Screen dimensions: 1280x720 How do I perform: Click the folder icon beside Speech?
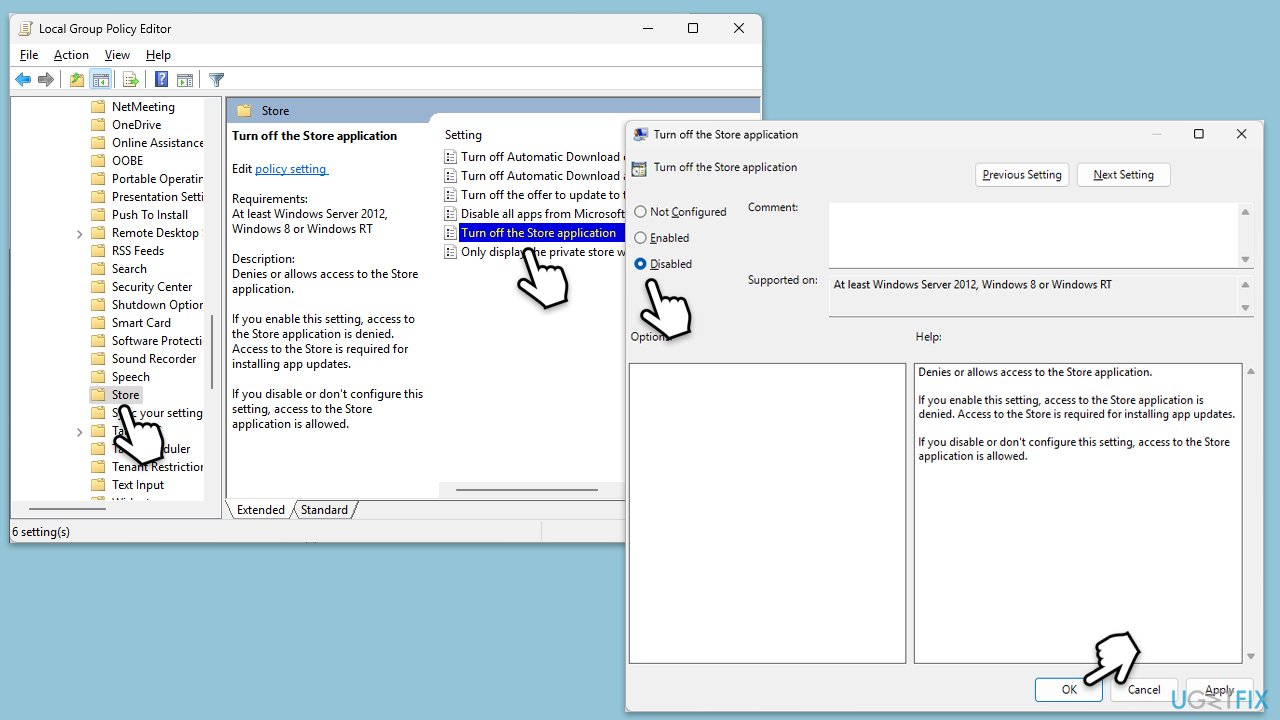pyautogui.click(x=98, y=377)
